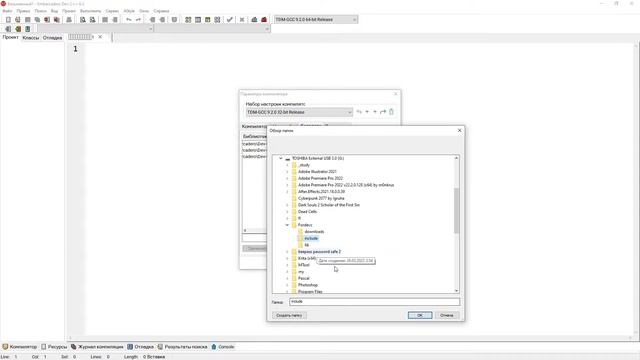This screenshot has width=640, height=360.
Task: Open the Результаты поиска bottom tab
Action: pos(182,347)
